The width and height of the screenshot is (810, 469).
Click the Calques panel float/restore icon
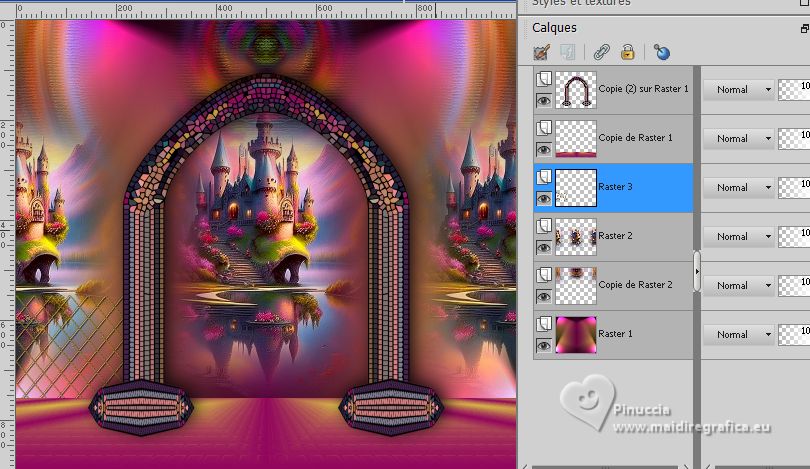click(805, 28)
